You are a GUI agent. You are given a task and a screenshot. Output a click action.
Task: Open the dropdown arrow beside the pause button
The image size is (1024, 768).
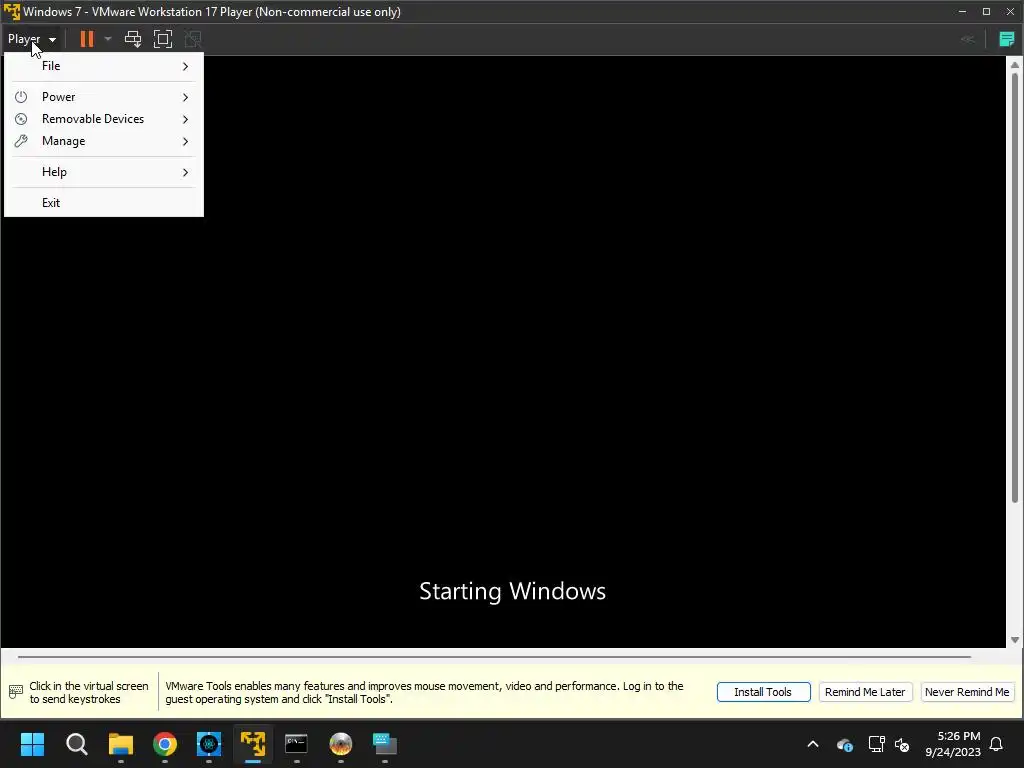coord(108,39)
